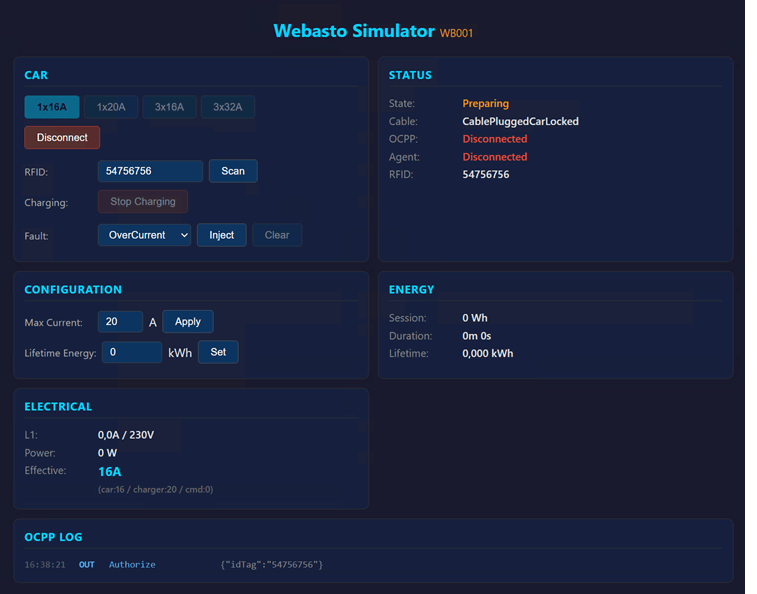Click the OCPP Disconnected status
The width and height of the screenshot is (757, 594).
[x=495, y=139]
